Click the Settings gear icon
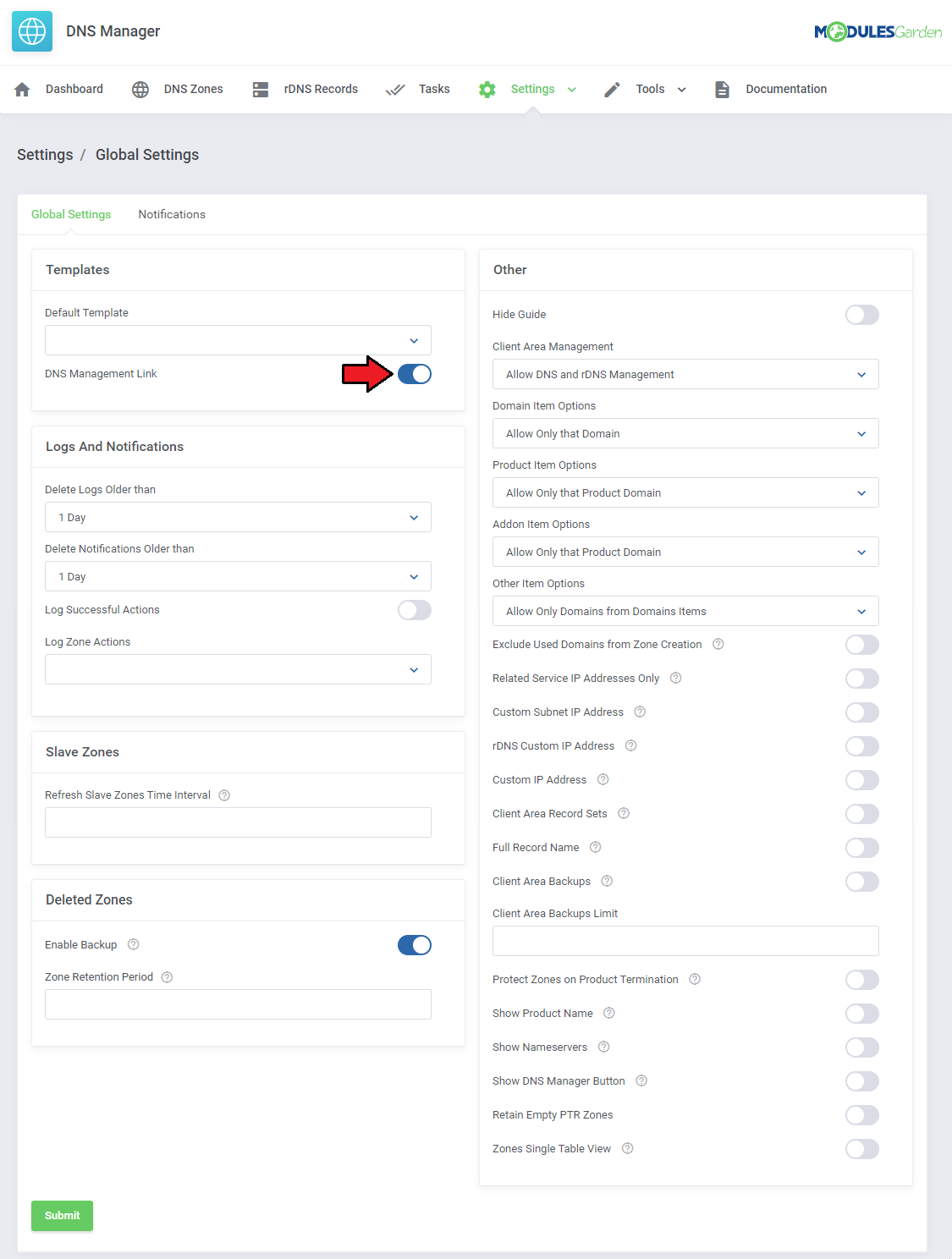This screenshot has width=952, height=1259. (487, 90)
